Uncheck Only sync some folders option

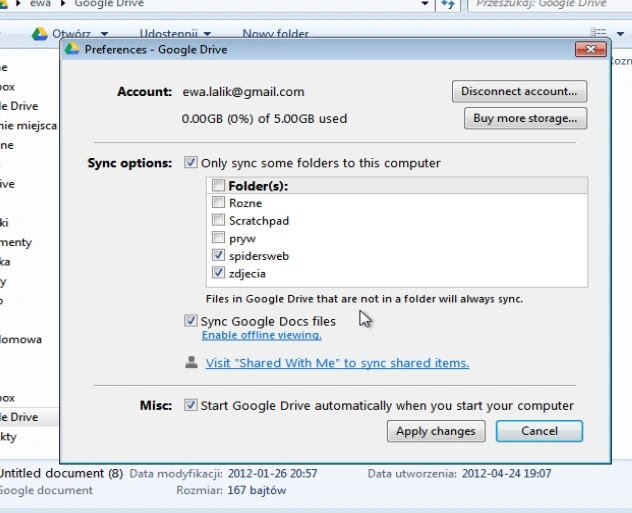191,162
